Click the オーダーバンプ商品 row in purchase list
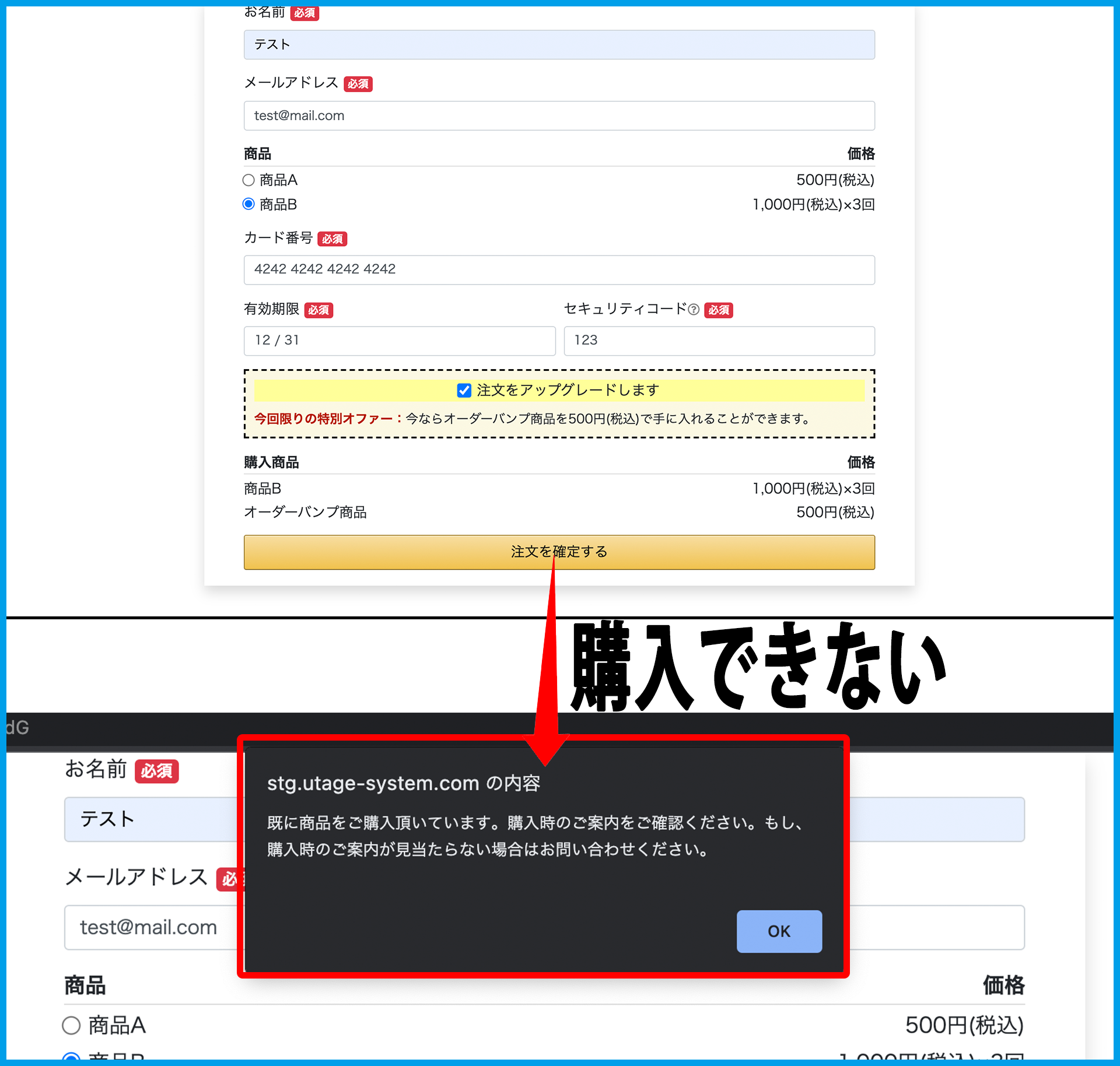This screenshot has height=1066, width=1120. click(305, 512)
